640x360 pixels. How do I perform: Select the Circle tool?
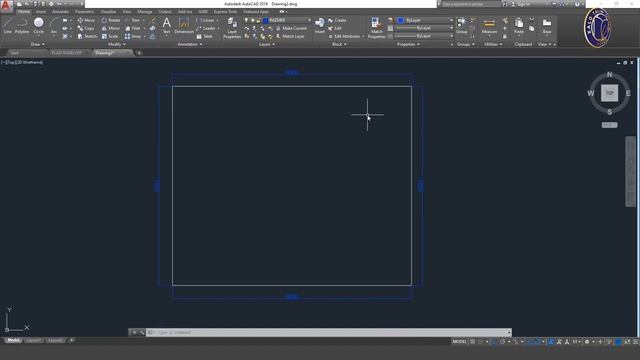38,26
